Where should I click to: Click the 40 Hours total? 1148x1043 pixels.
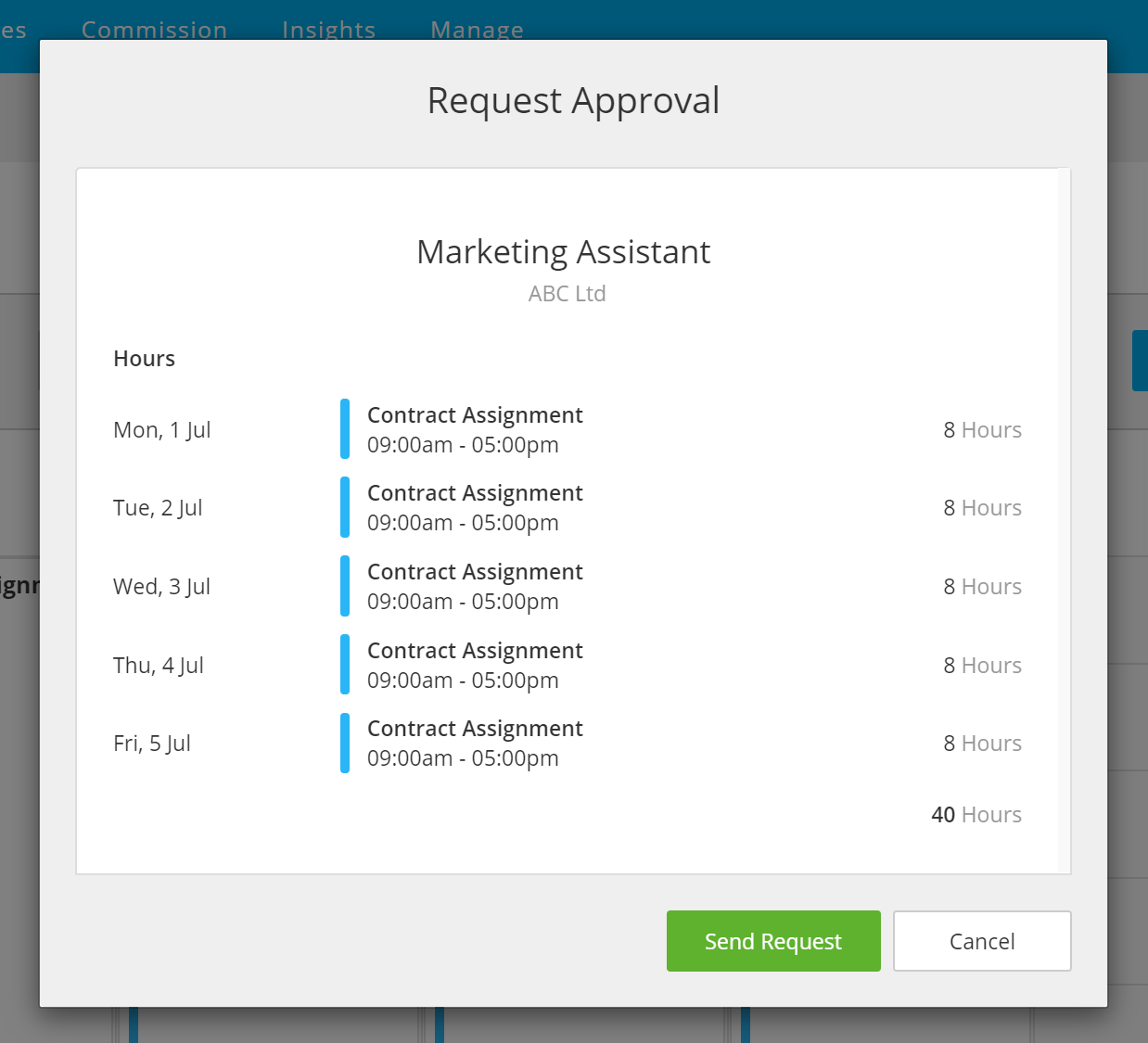coord(976,815)
